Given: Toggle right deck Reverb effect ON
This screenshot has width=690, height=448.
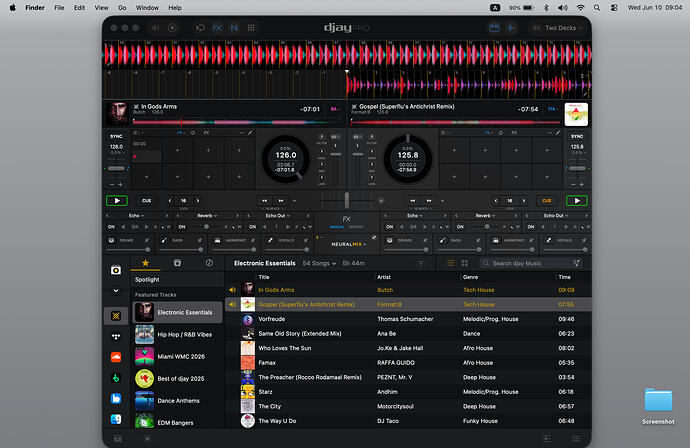Looking at the screenshot, I should [460, 227].
